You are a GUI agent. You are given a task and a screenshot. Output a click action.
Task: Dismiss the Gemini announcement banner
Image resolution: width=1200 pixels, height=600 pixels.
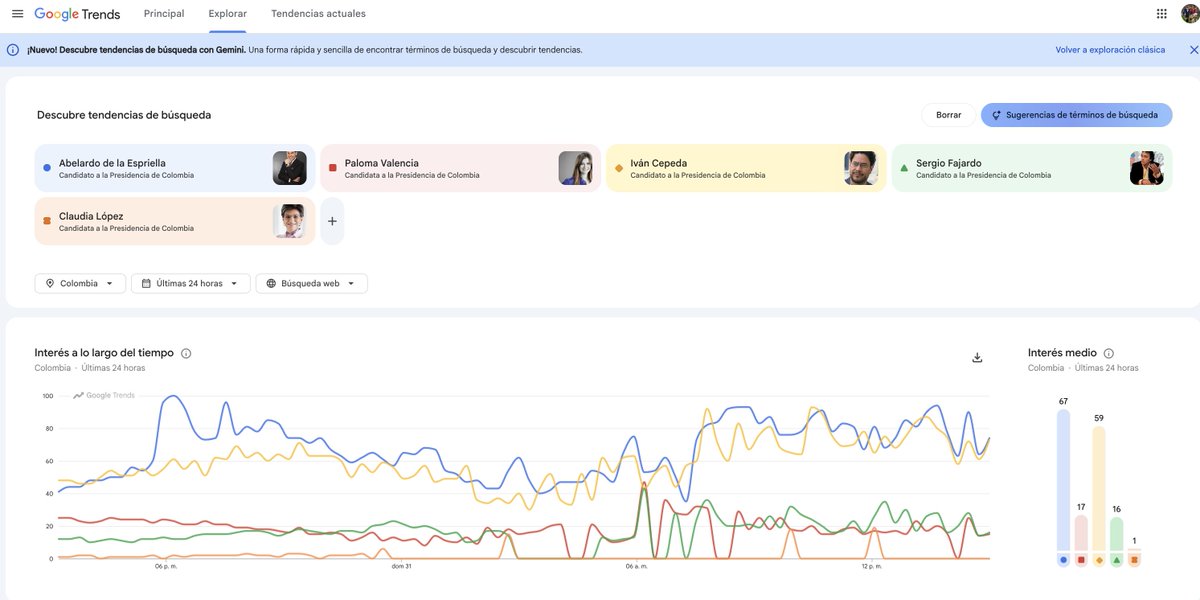click(1193, 50)
